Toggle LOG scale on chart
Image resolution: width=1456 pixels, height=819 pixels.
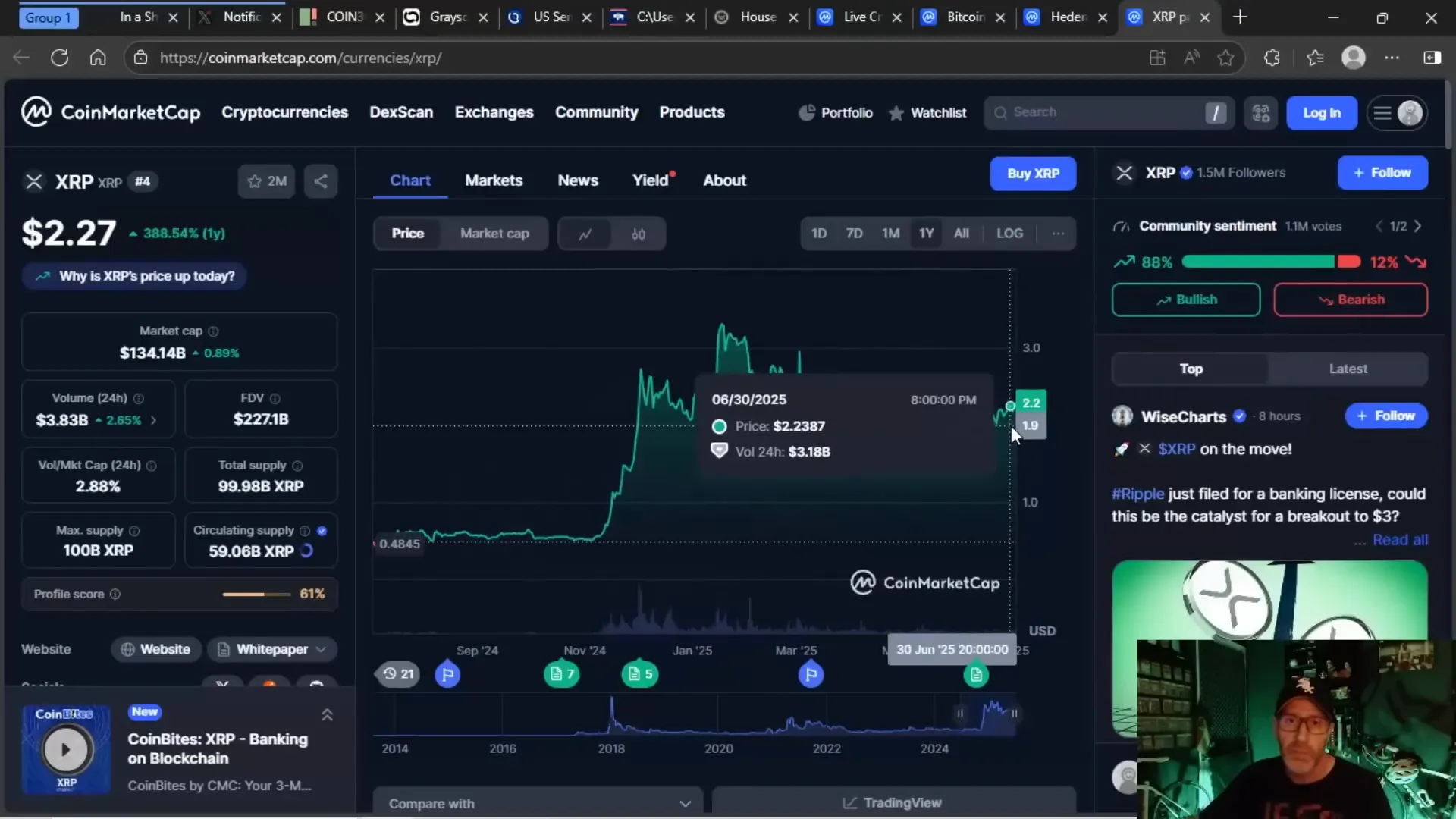(1009, 234)
